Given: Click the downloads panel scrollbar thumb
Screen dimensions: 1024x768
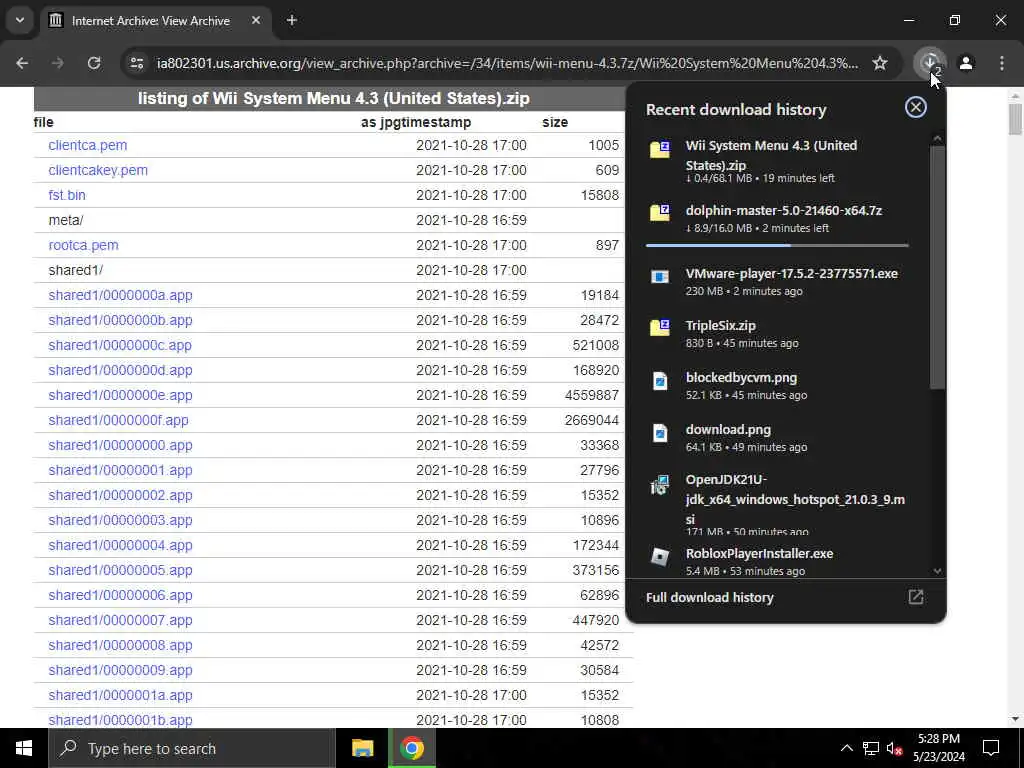Looking at the screenshot, I should point(937,267).
